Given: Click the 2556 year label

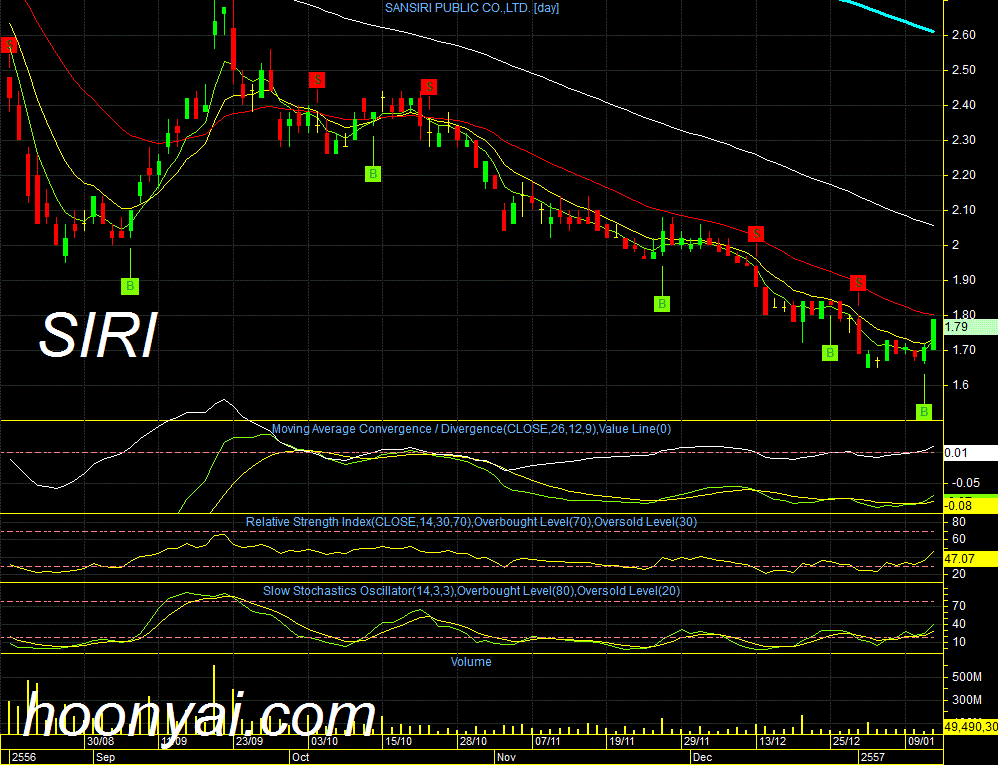Looking at the screenshot, I should 24,757.
